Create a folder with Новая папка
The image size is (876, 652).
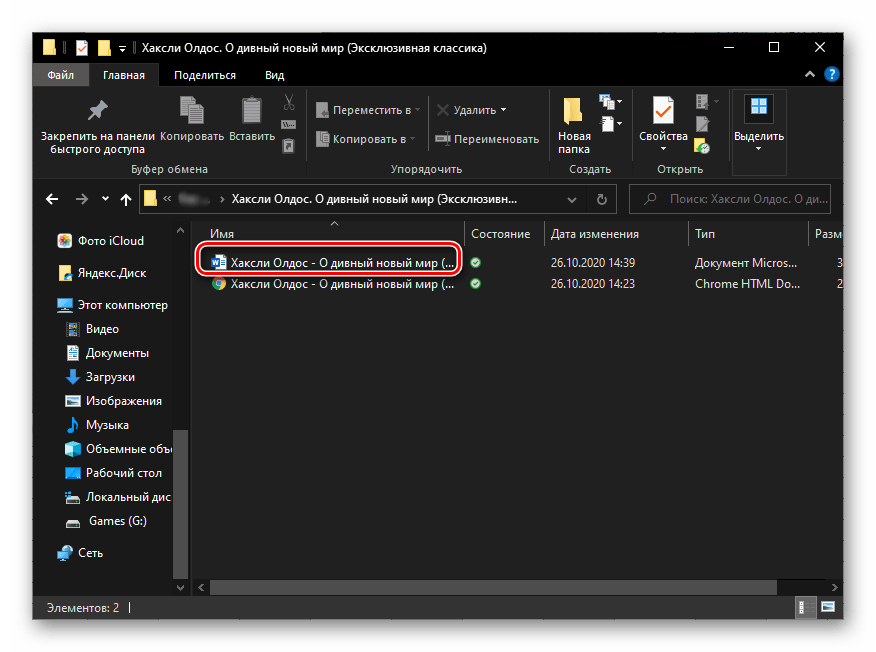(x=573, y=124)
